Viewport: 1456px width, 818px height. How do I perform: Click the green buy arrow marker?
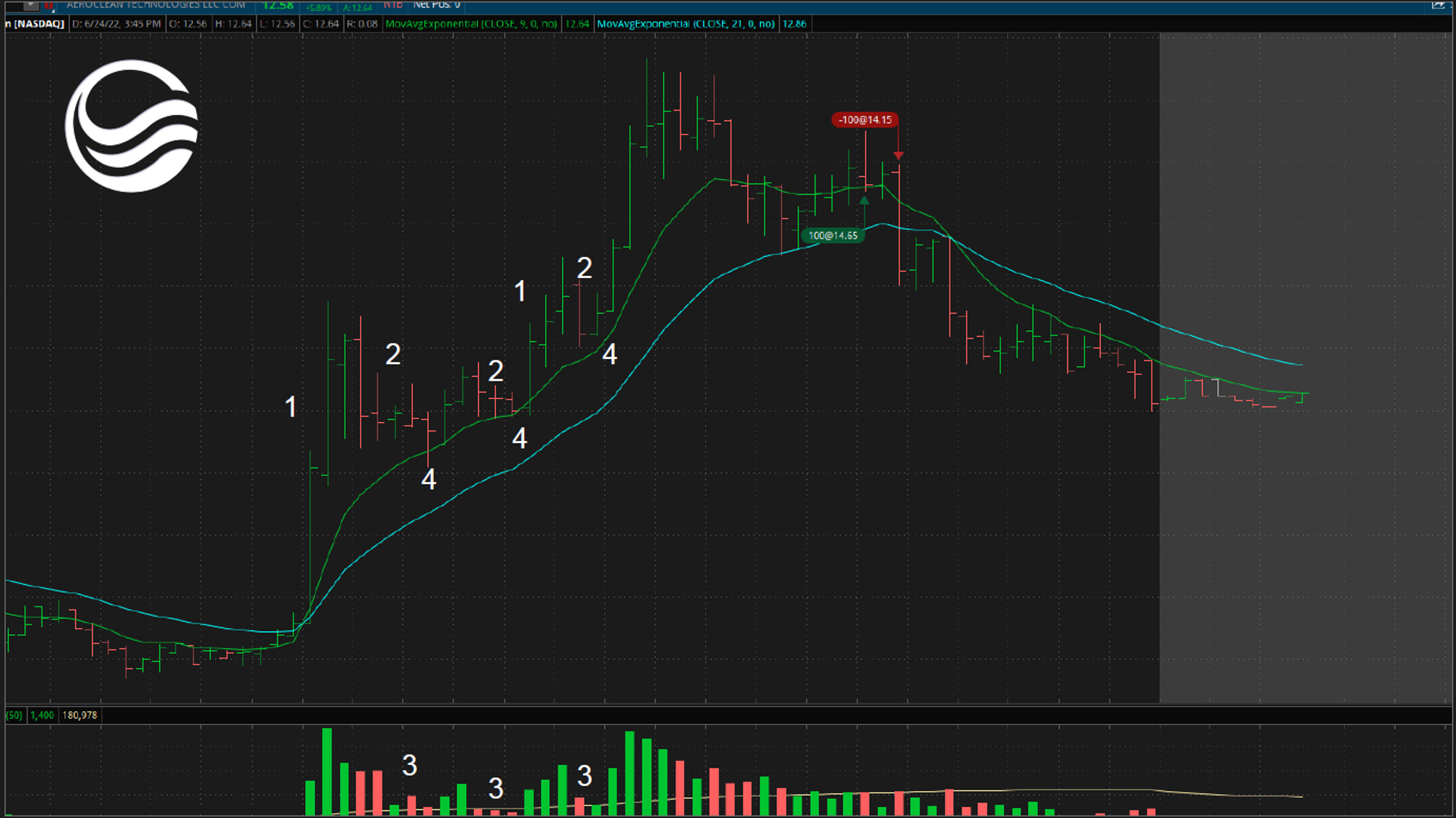[x=864, y=200]
